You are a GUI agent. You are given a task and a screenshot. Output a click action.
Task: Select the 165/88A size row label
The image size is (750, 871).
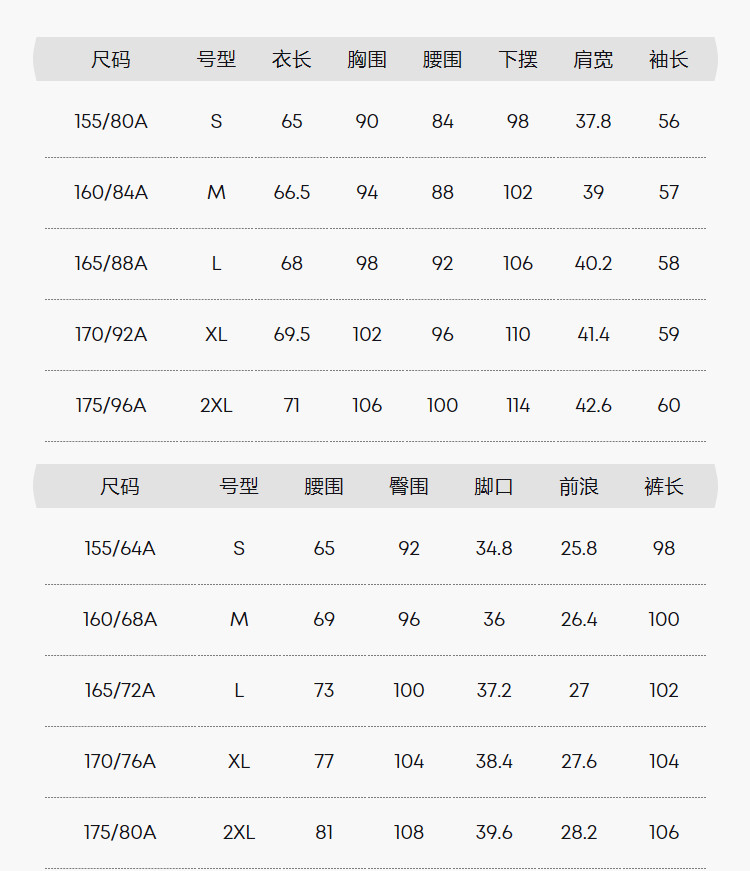pyautogui.click(x=111, y=264)
